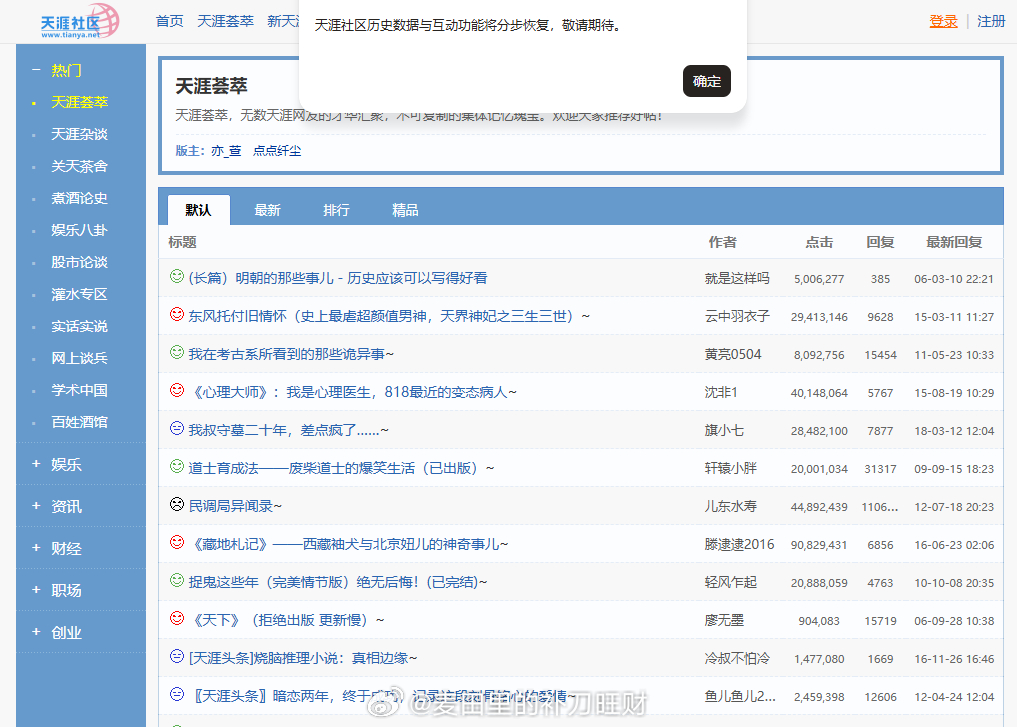Click red smiley icon beside 《心理大师》 post
This screenshot has height=727, width=1017.
click(x=177, y=390)
